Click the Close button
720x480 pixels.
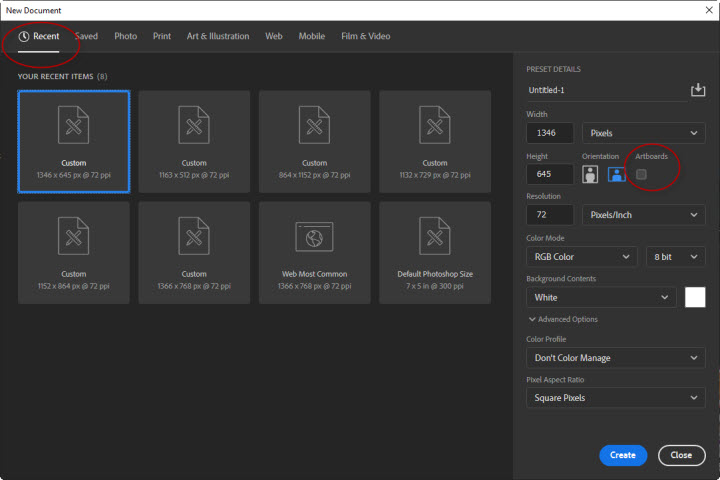(x=681, y=455)
